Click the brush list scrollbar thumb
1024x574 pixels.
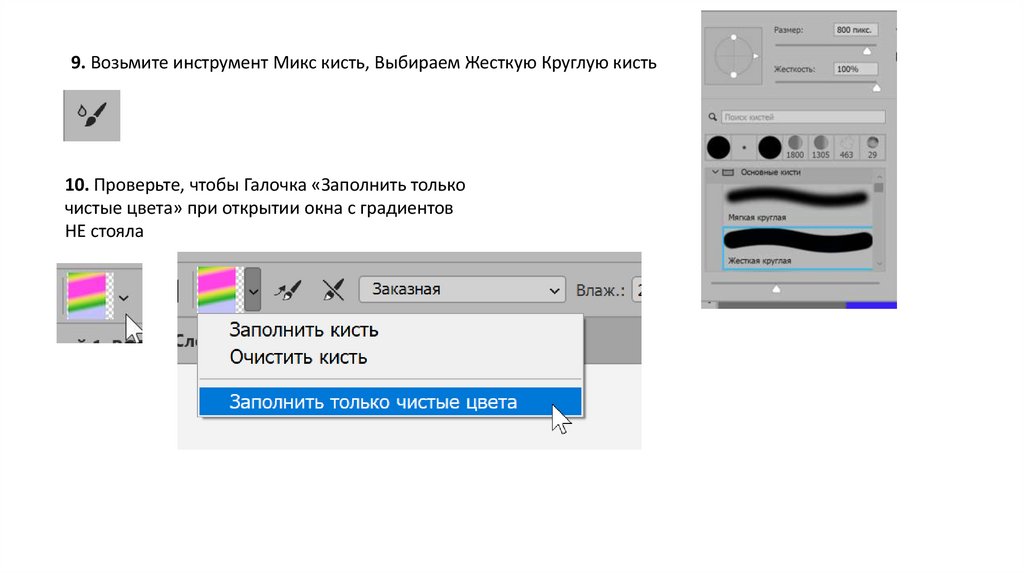pyautogui.click(x=879, y=187)
